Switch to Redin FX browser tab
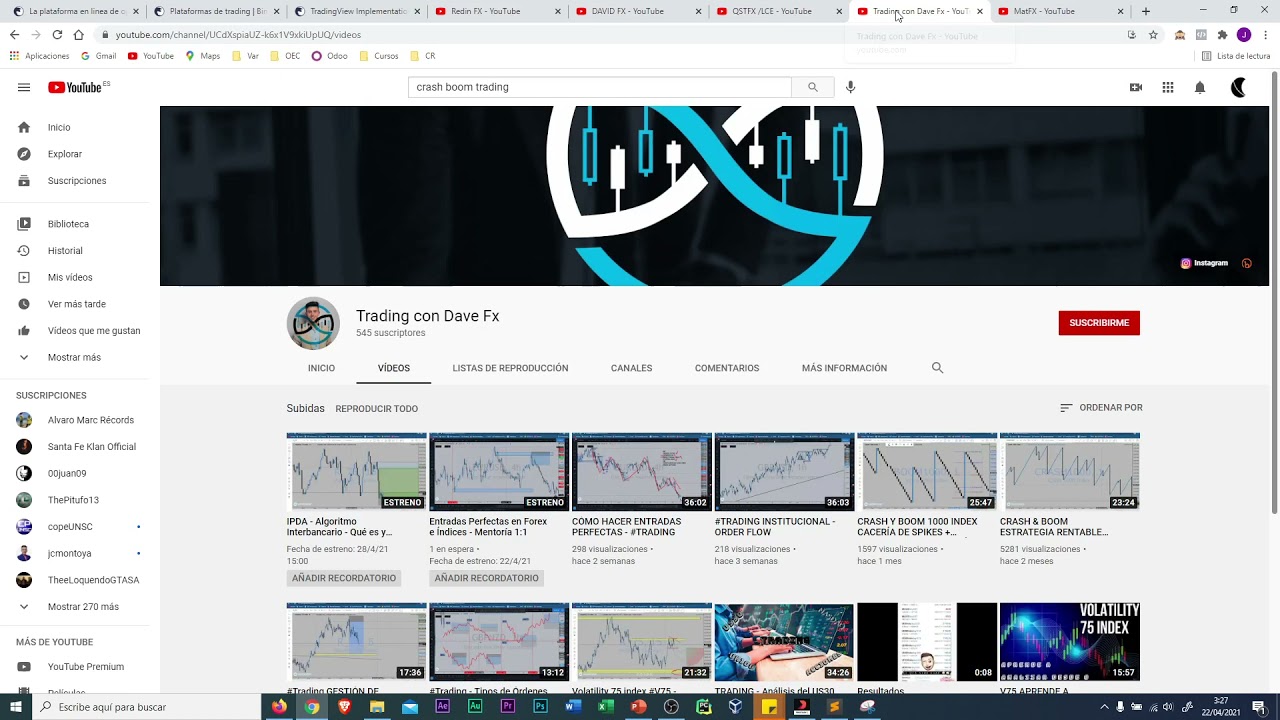This screenshot has height=720, width=1280. 497,11
